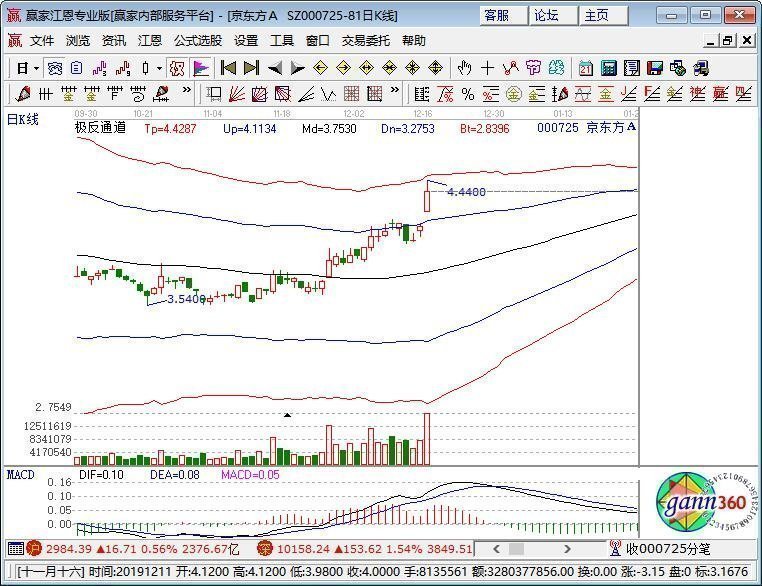Toggle the 权 adjustment toolbar button
Screen dimensions: 762x586
click(x=177, y=68)
